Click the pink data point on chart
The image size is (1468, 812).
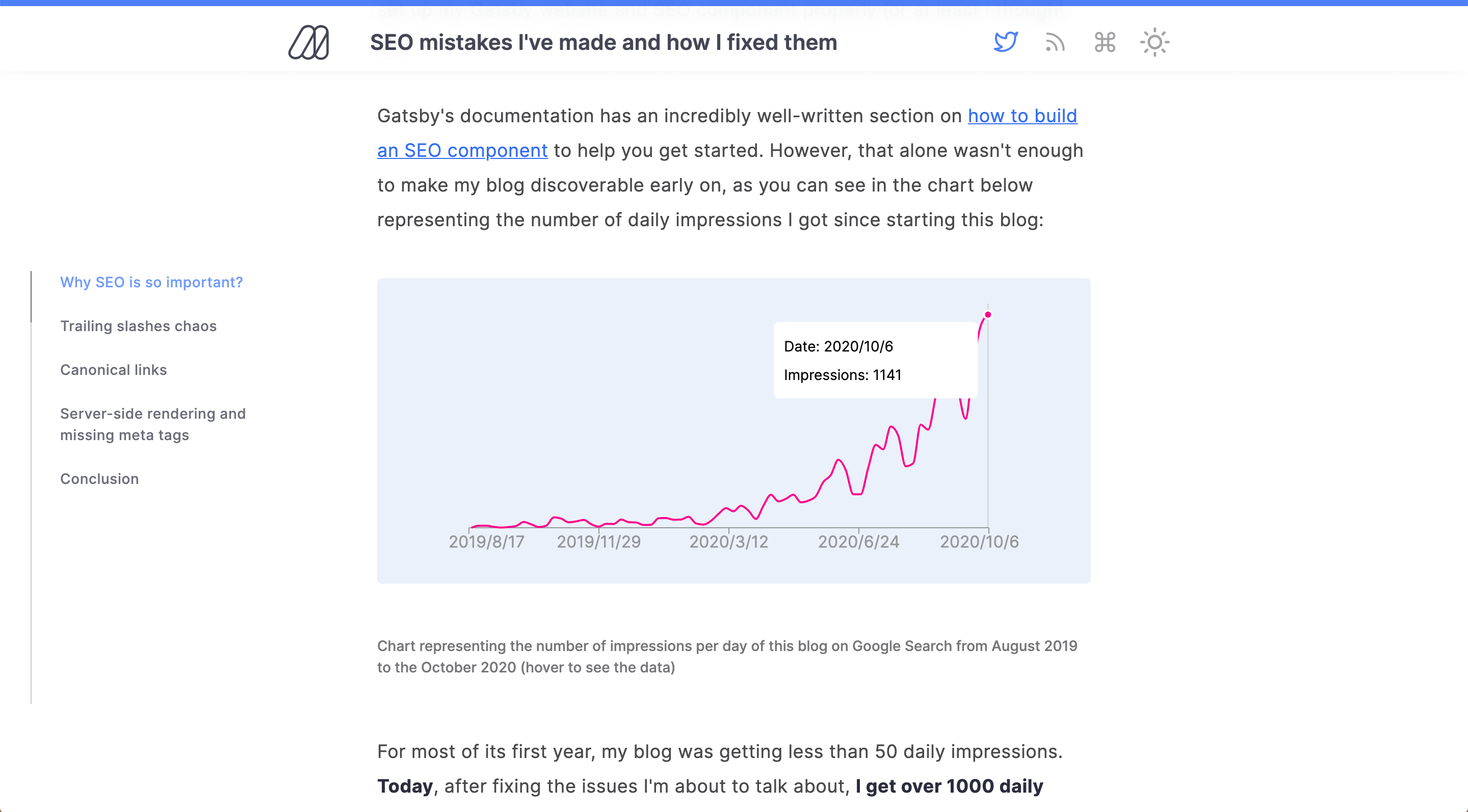coord(988,315)
